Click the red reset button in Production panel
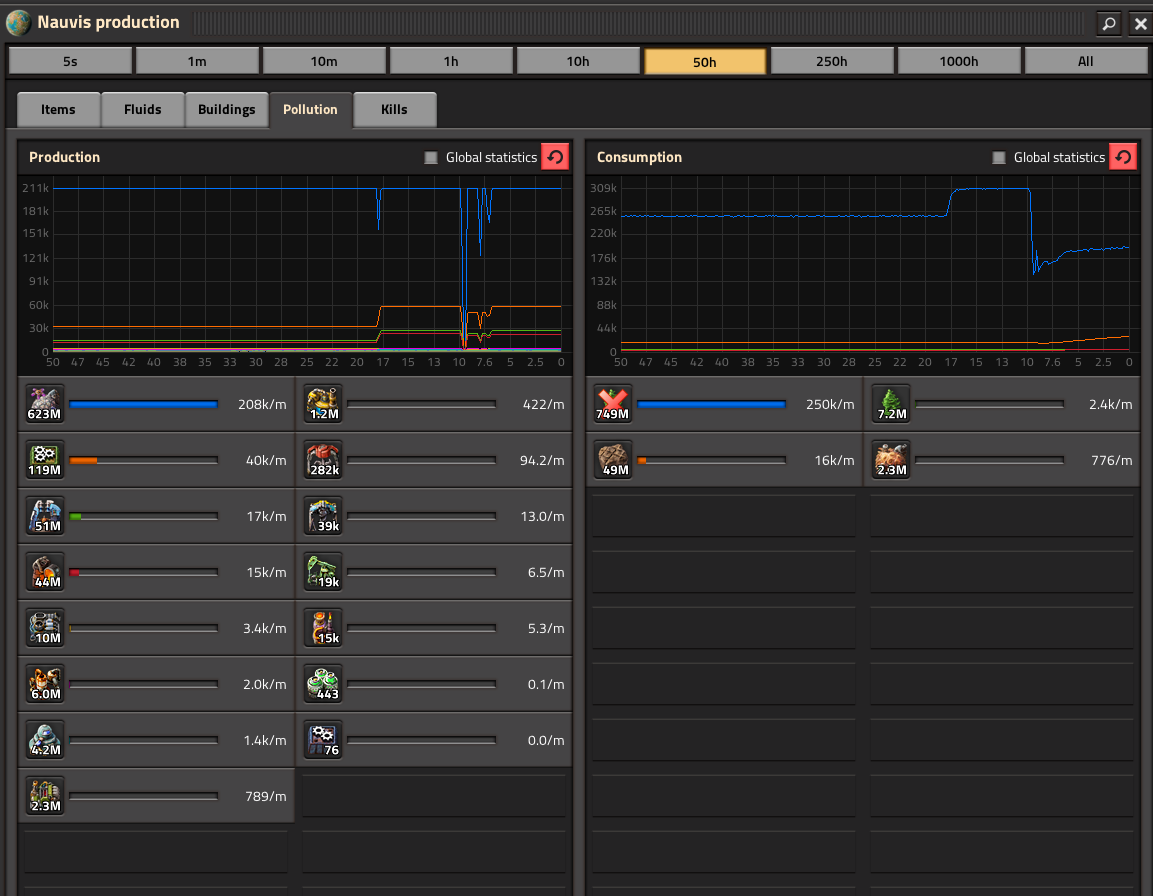Screen dimensions: 1153x896 pos(555,157)
